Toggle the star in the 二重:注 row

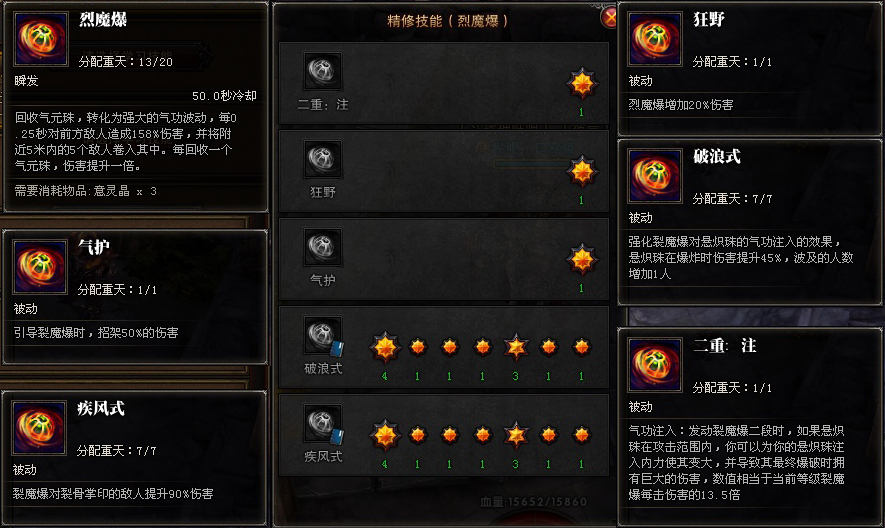point(582,84)
